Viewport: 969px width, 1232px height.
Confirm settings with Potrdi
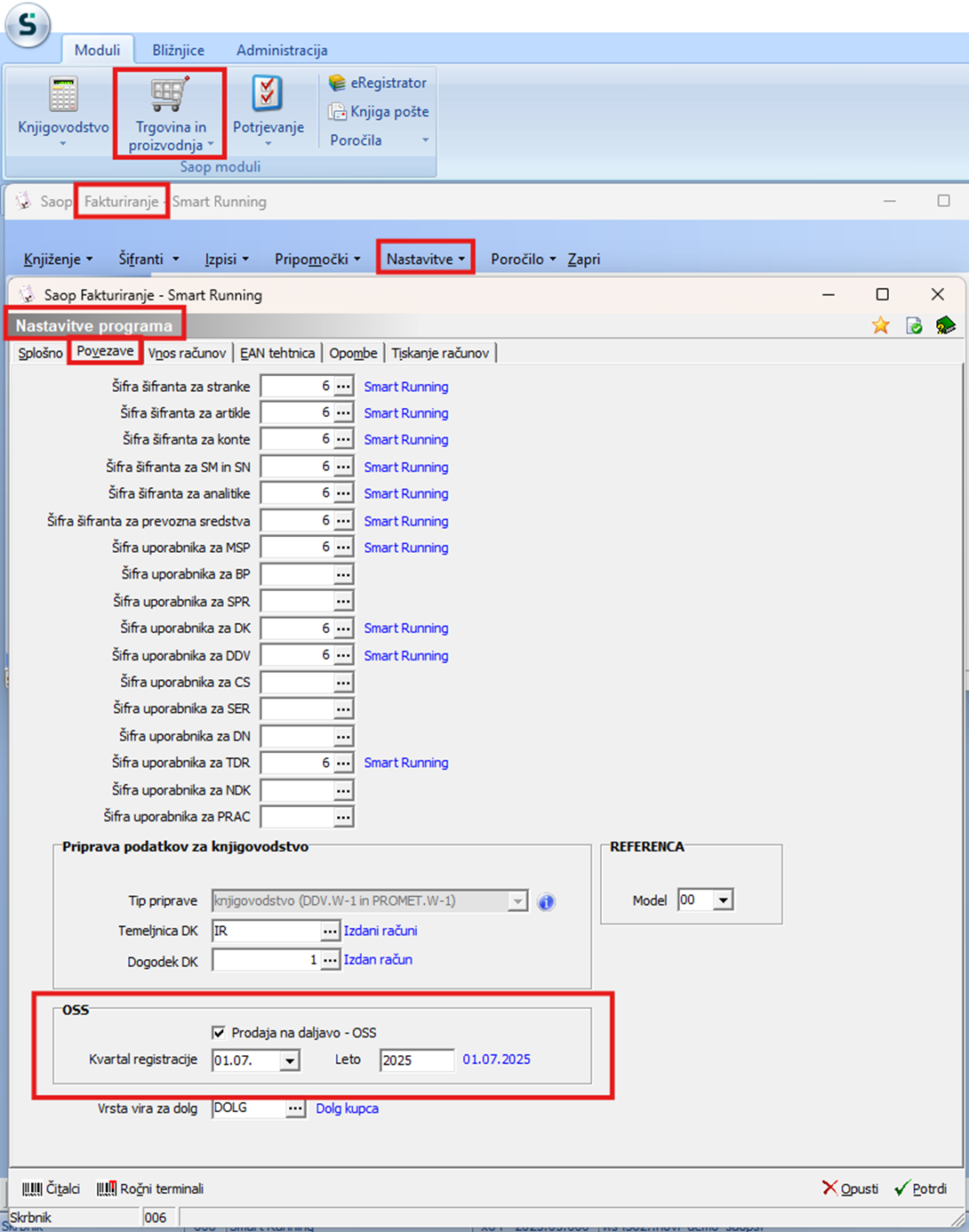(x=920, y=1188)
